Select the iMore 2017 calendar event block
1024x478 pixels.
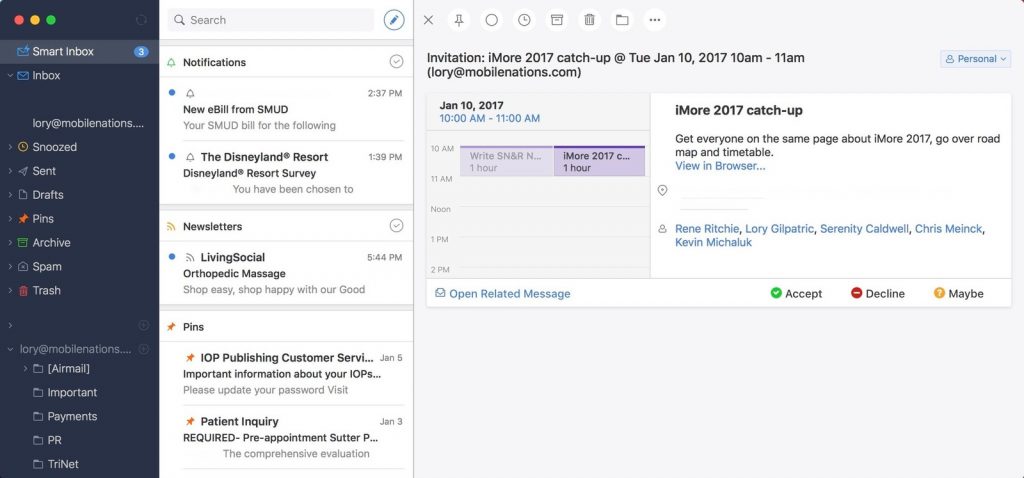599,161
